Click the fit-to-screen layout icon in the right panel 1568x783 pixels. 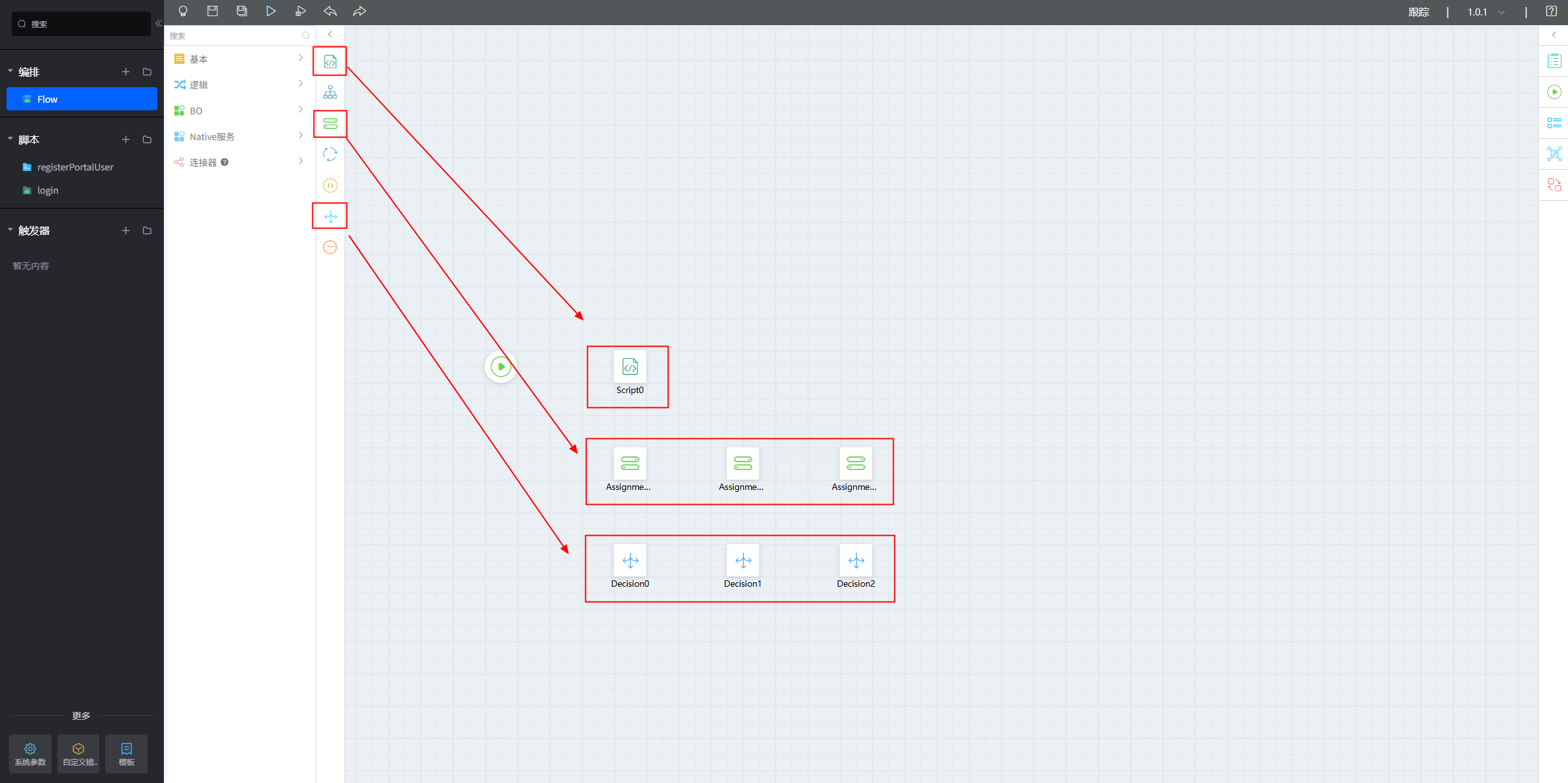1554,154
